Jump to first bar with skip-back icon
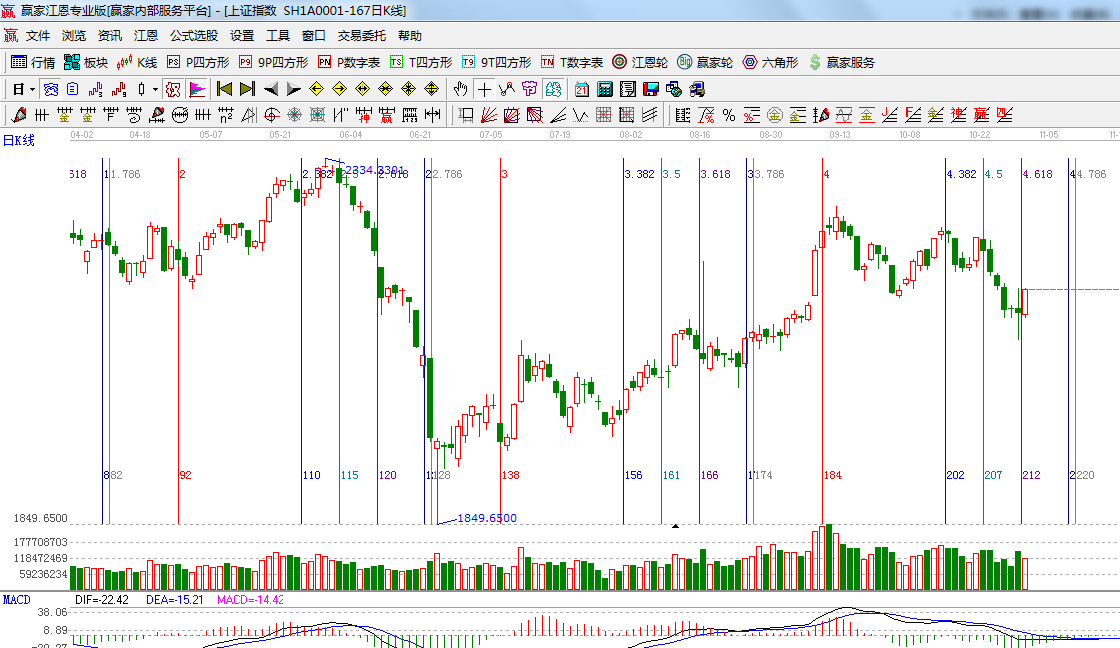 tap(225, 89)
